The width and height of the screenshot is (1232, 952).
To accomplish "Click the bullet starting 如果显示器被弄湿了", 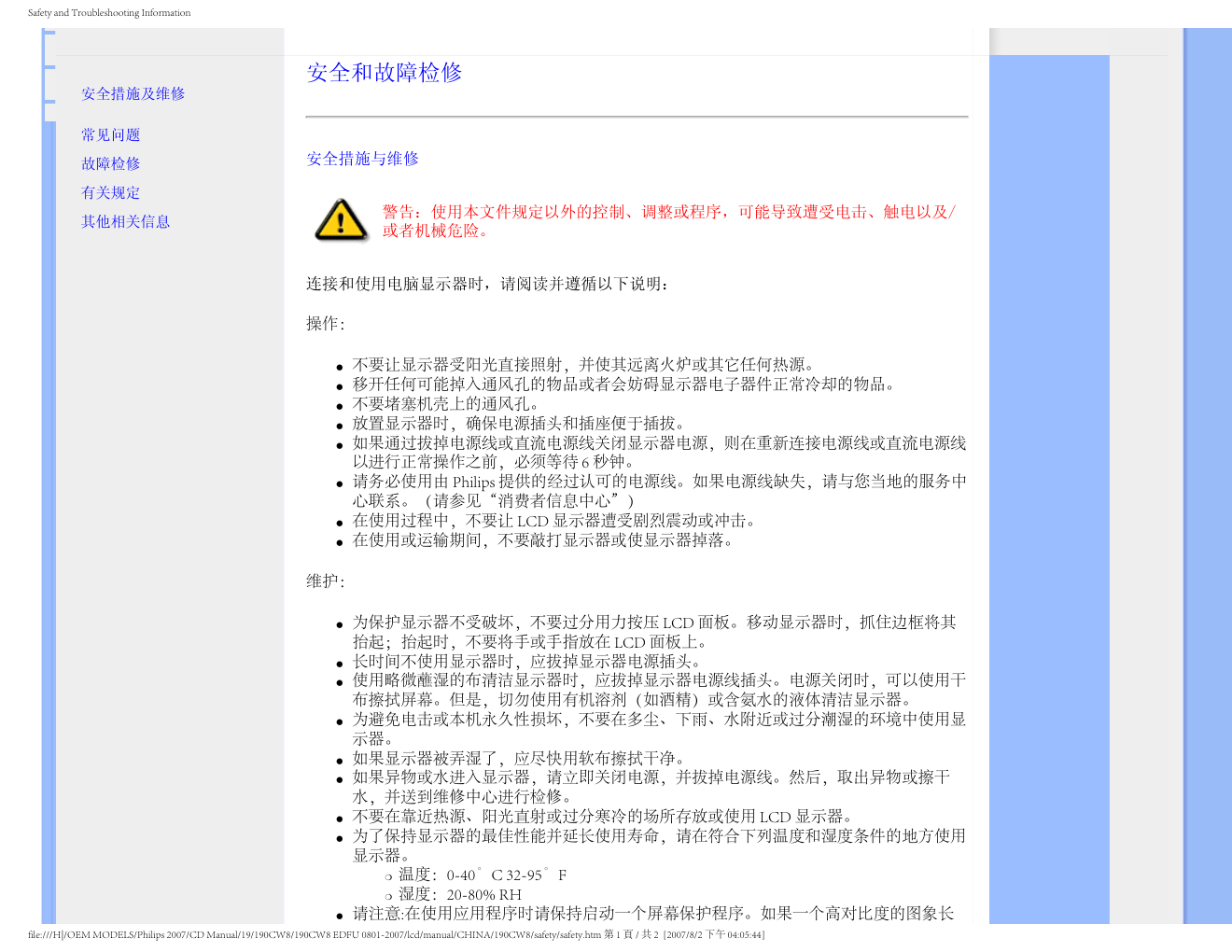I will tap(520, 758).
